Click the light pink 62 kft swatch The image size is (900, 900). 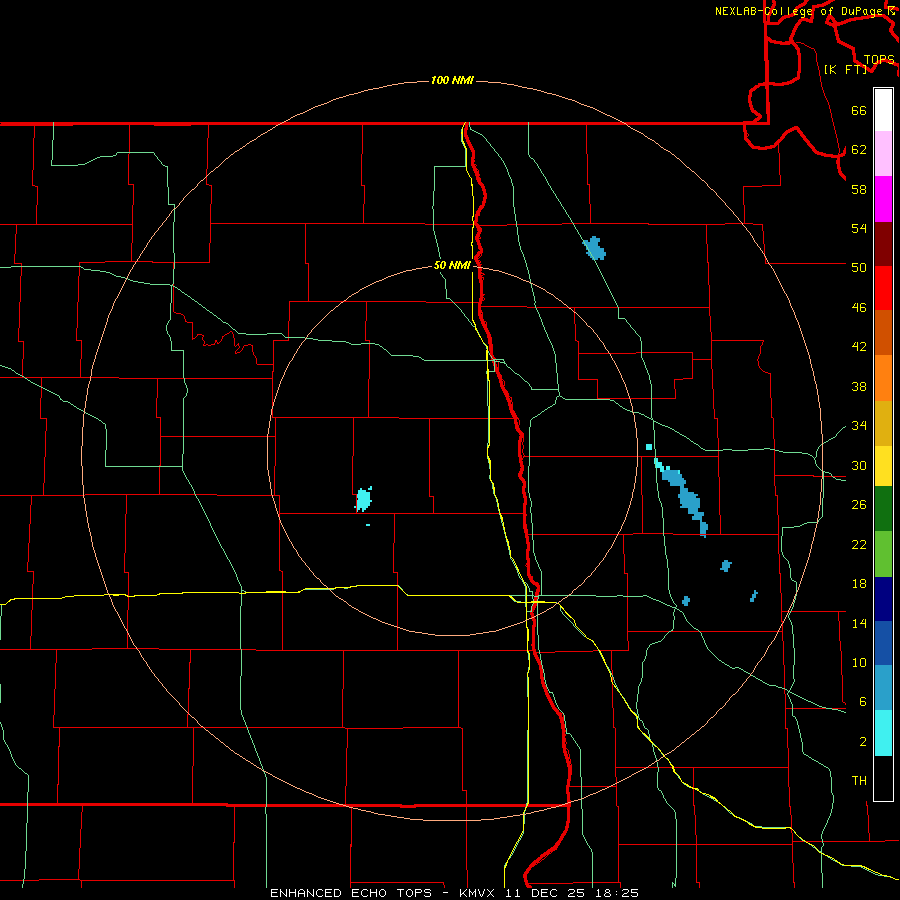tap(883, 154)
